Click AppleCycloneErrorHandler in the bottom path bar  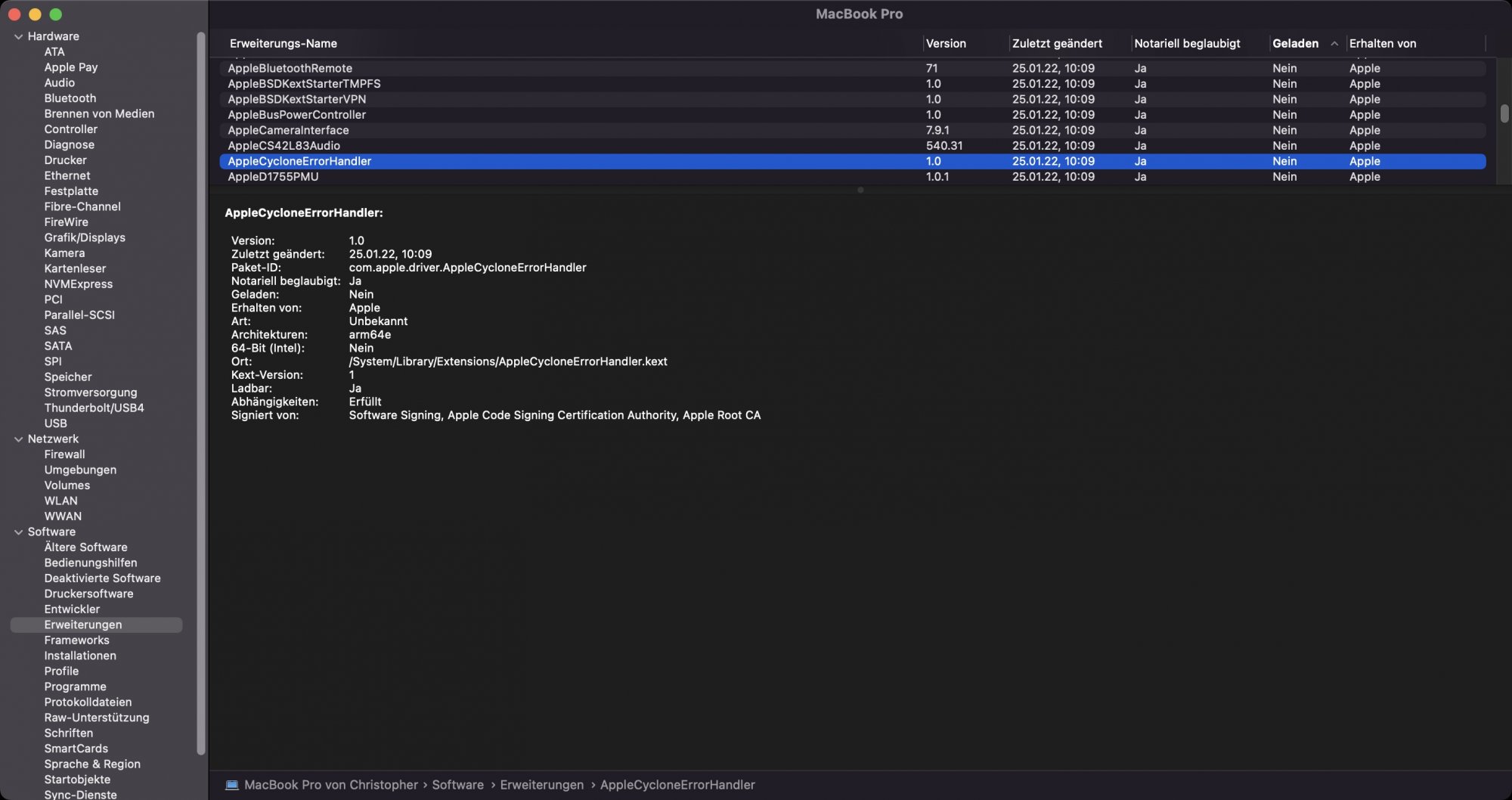[677, 785]
